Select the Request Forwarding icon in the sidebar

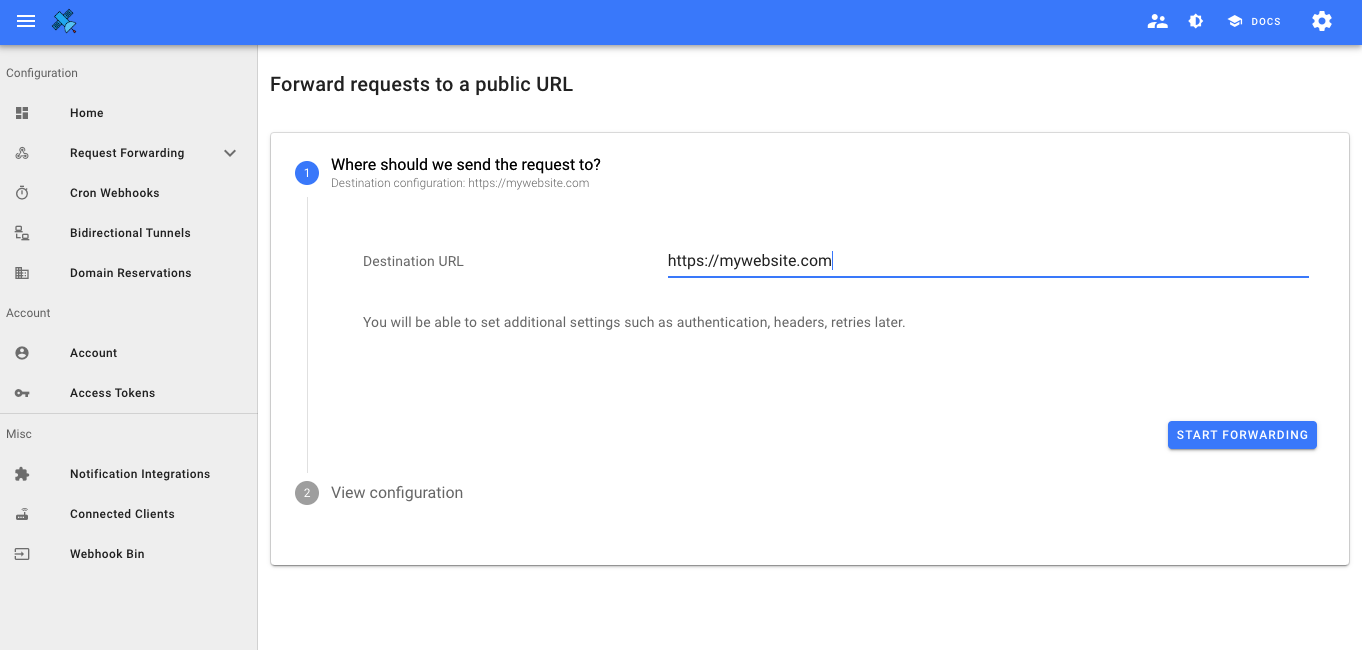coord(22,152)
